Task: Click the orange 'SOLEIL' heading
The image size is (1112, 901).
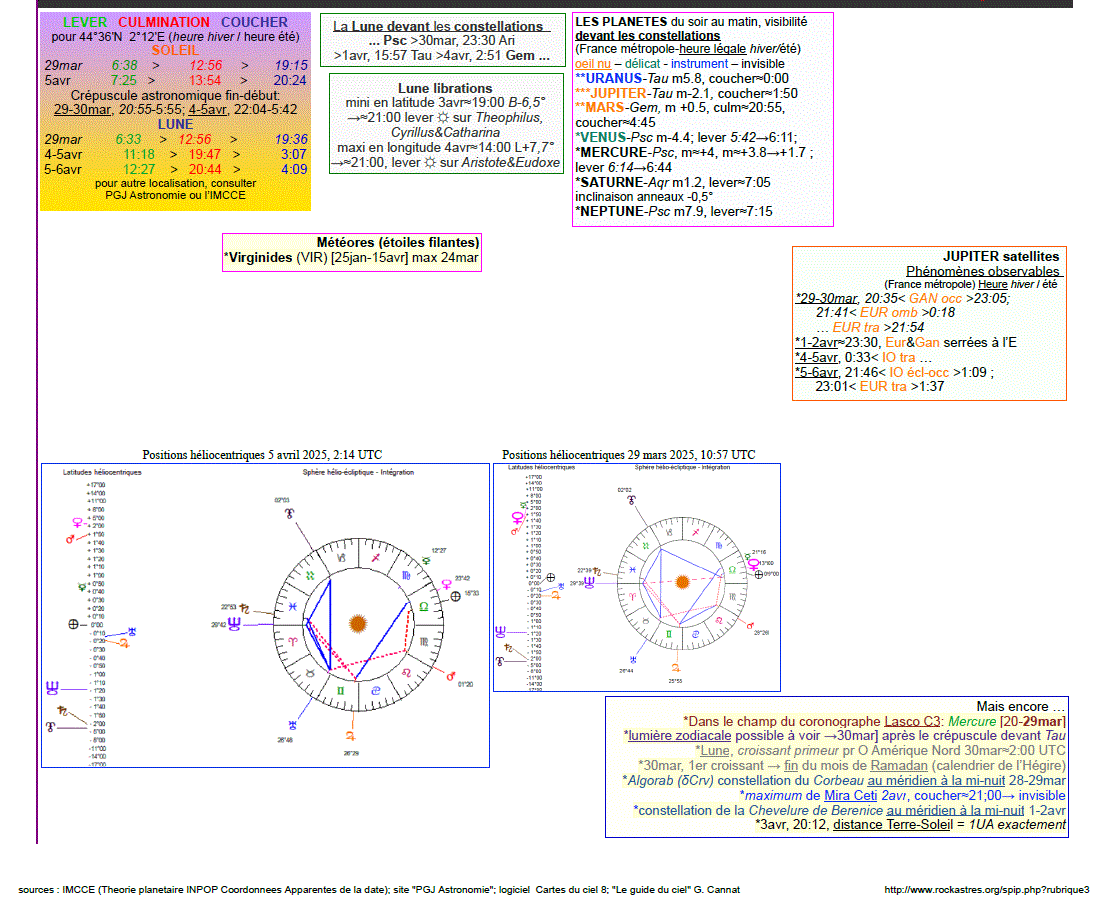Action: (x=175, y=50)
